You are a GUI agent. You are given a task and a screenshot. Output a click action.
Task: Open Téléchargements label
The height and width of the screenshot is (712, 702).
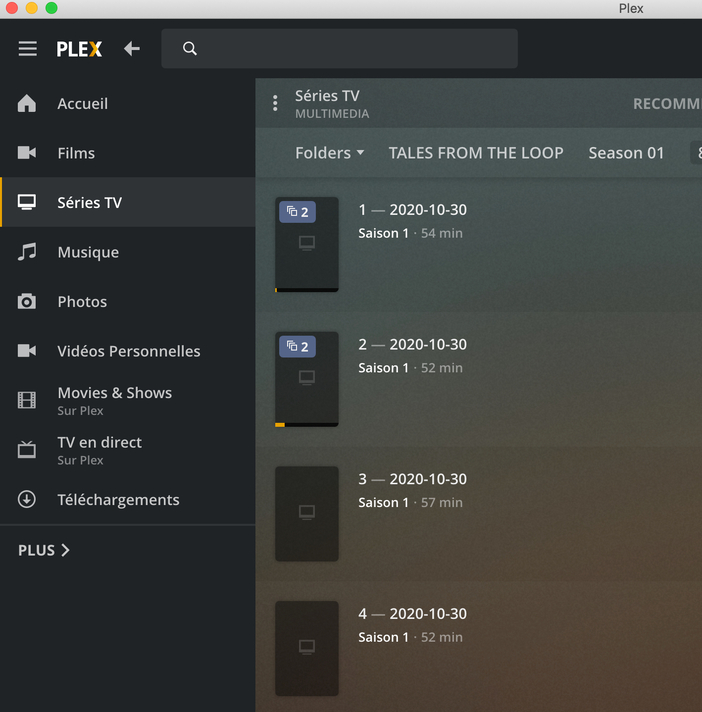(x=118, y=499)
